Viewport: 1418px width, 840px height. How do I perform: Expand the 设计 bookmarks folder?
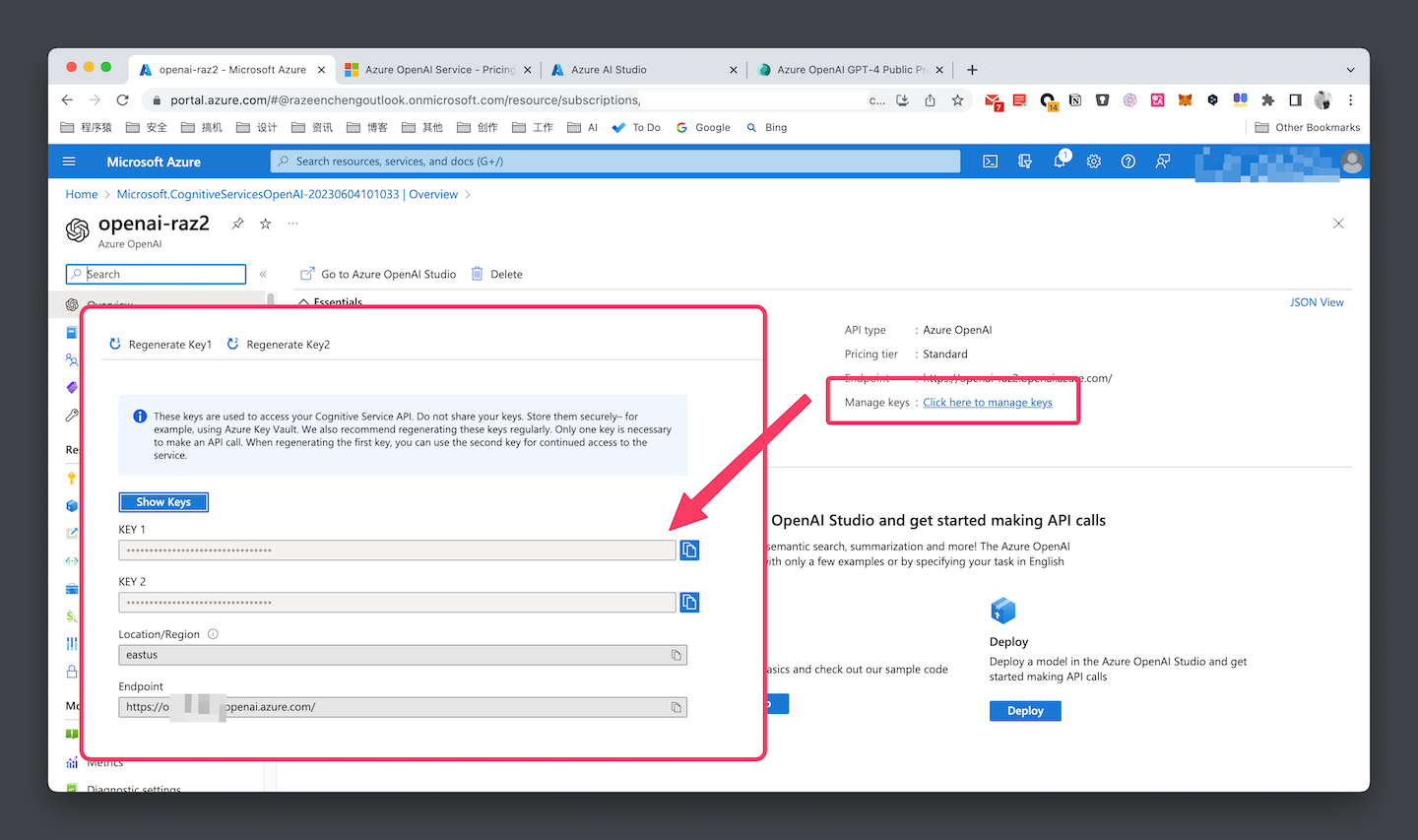[257, 127]
